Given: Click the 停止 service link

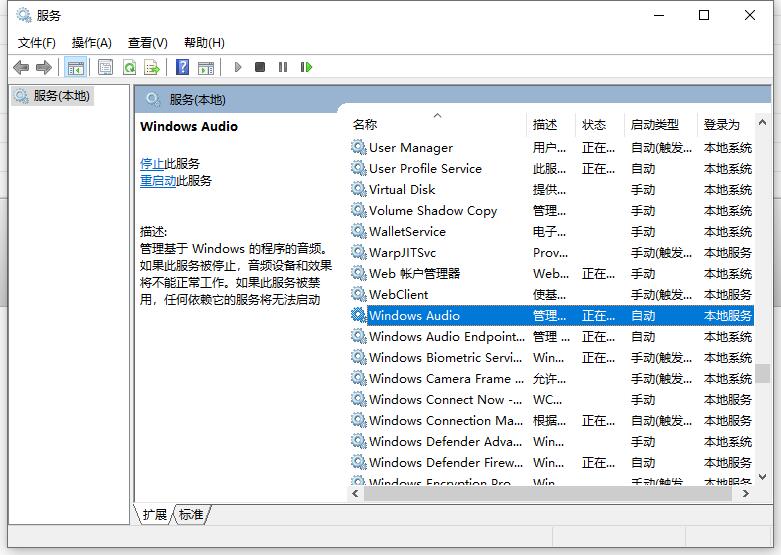Looking at the screenshot, I should 152,163.
